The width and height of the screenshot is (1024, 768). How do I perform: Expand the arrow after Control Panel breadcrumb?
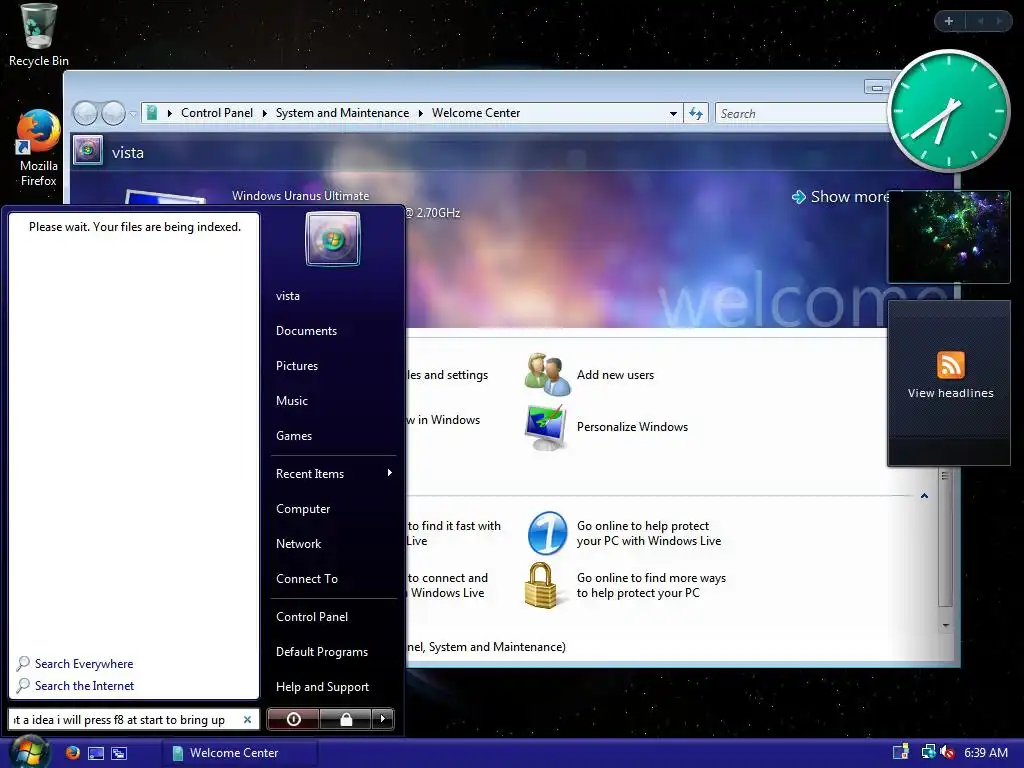(x=264, y=114)
